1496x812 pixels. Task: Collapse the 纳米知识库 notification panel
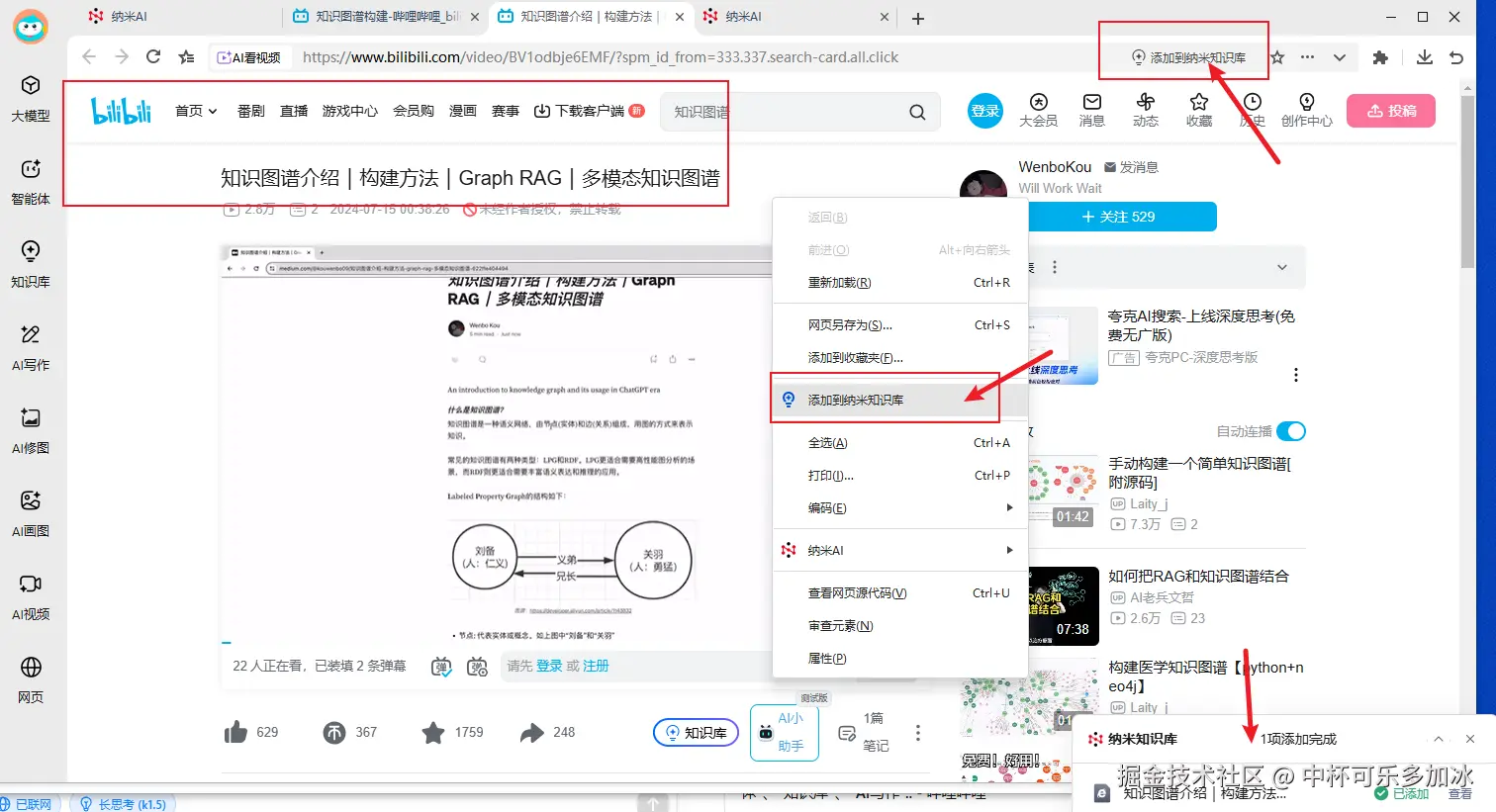pos(1439,739)
